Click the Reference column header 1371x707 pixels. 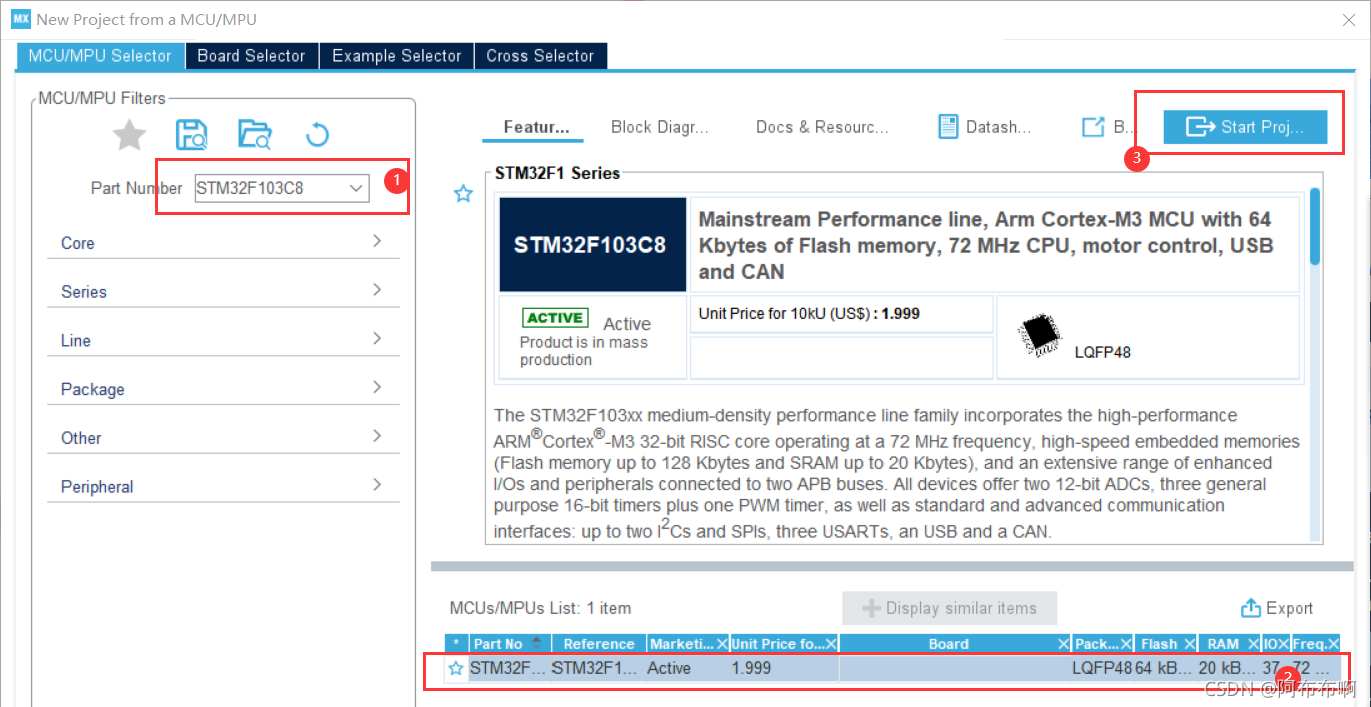598,644
